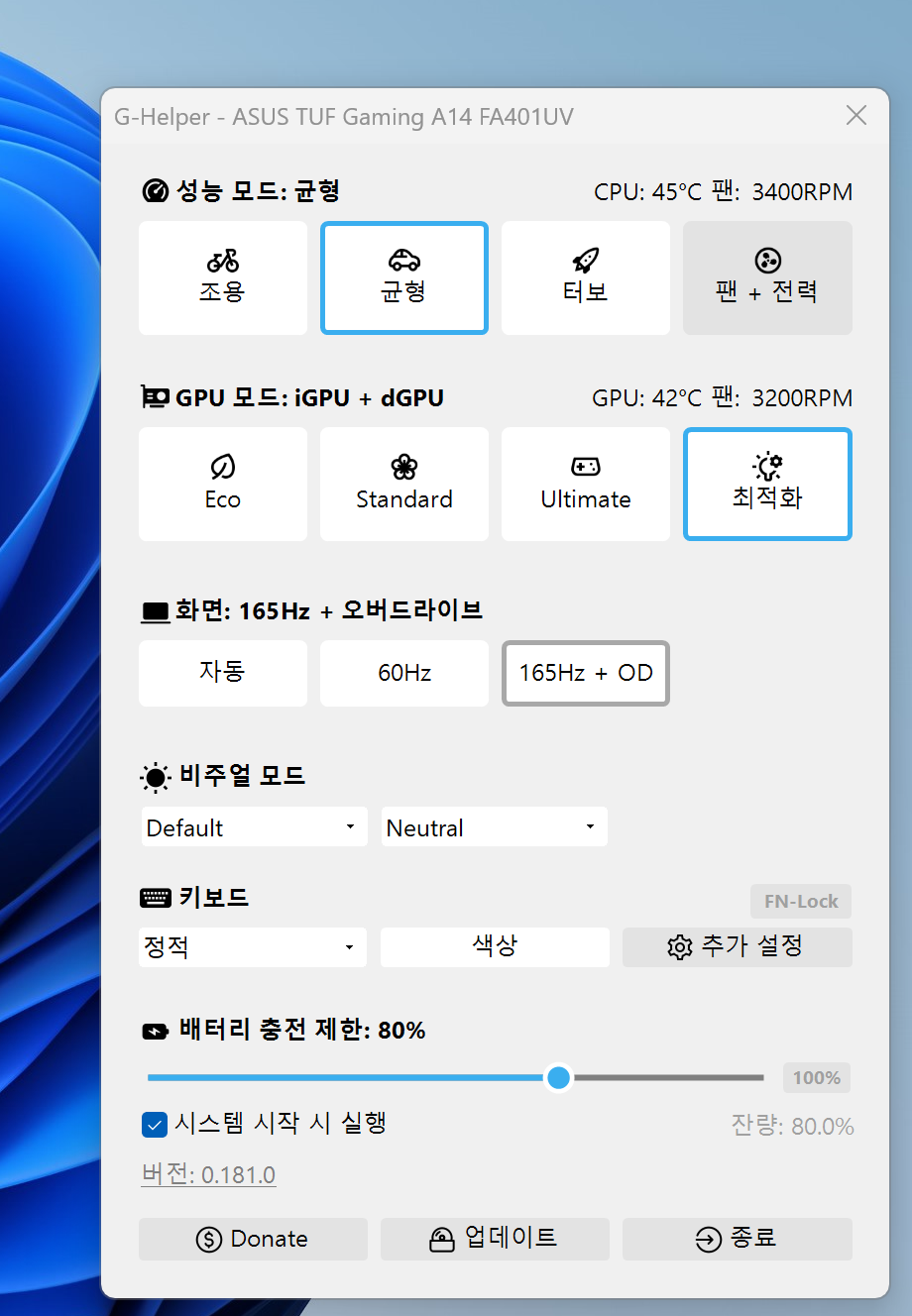The image size is (912, 1316).
Task: Open the 팬 + 전력 settings
Action: (x=767, y=277)
